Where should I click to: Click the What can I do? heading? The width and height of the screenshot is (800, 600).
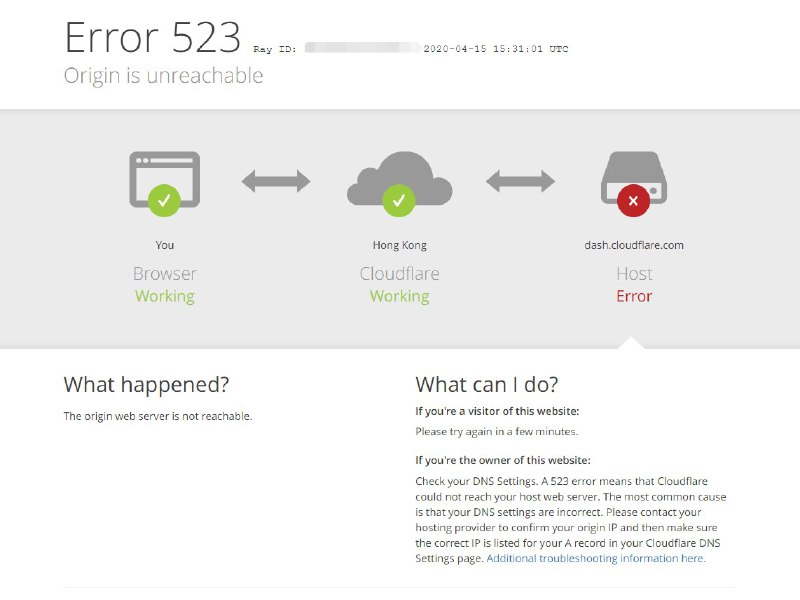tap(487, 385)
